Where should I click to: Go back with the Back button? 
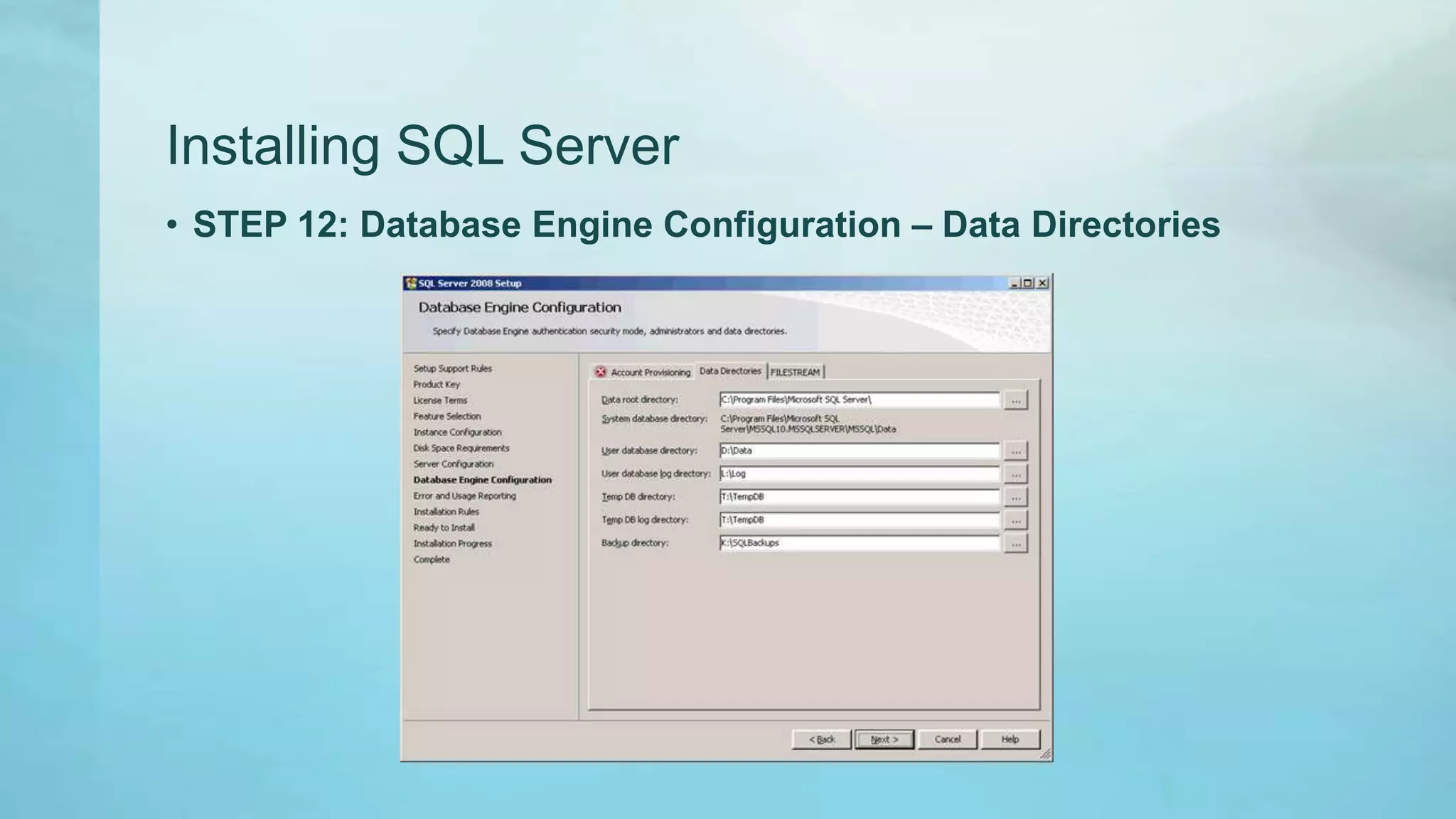(822, 739)
